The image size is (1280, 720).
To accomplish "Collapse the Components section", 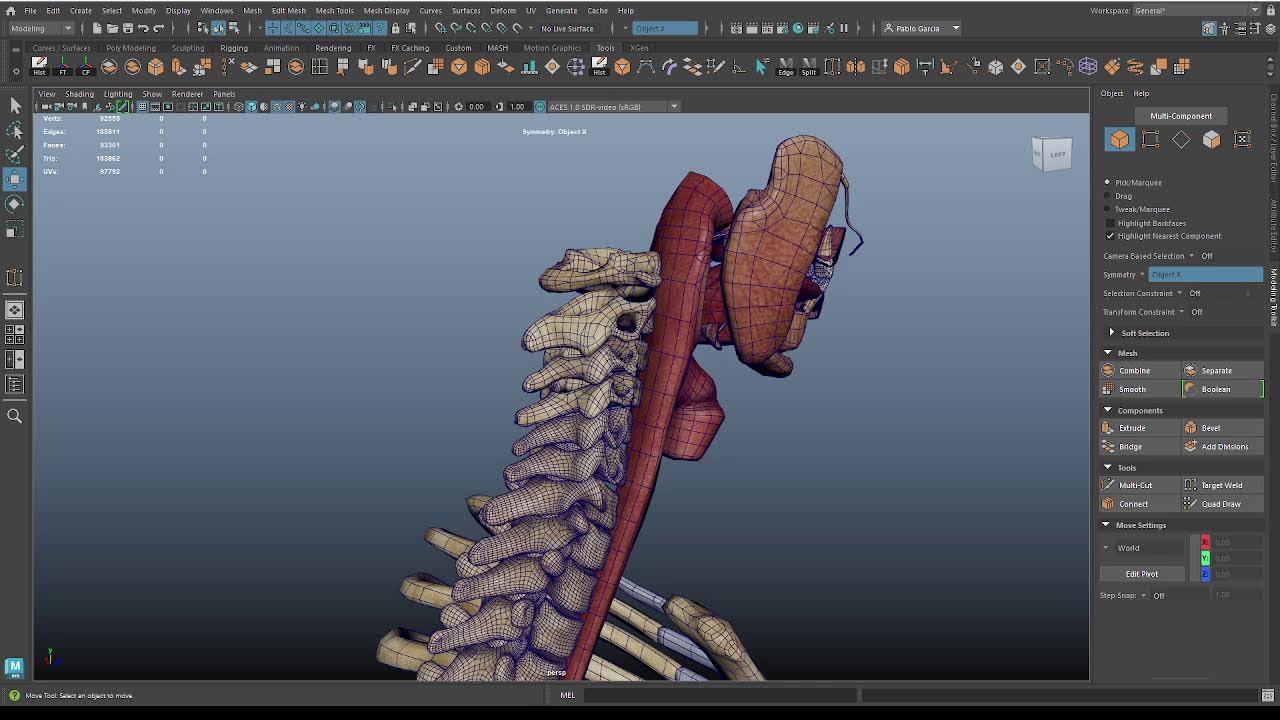I will click(1107, 410).
